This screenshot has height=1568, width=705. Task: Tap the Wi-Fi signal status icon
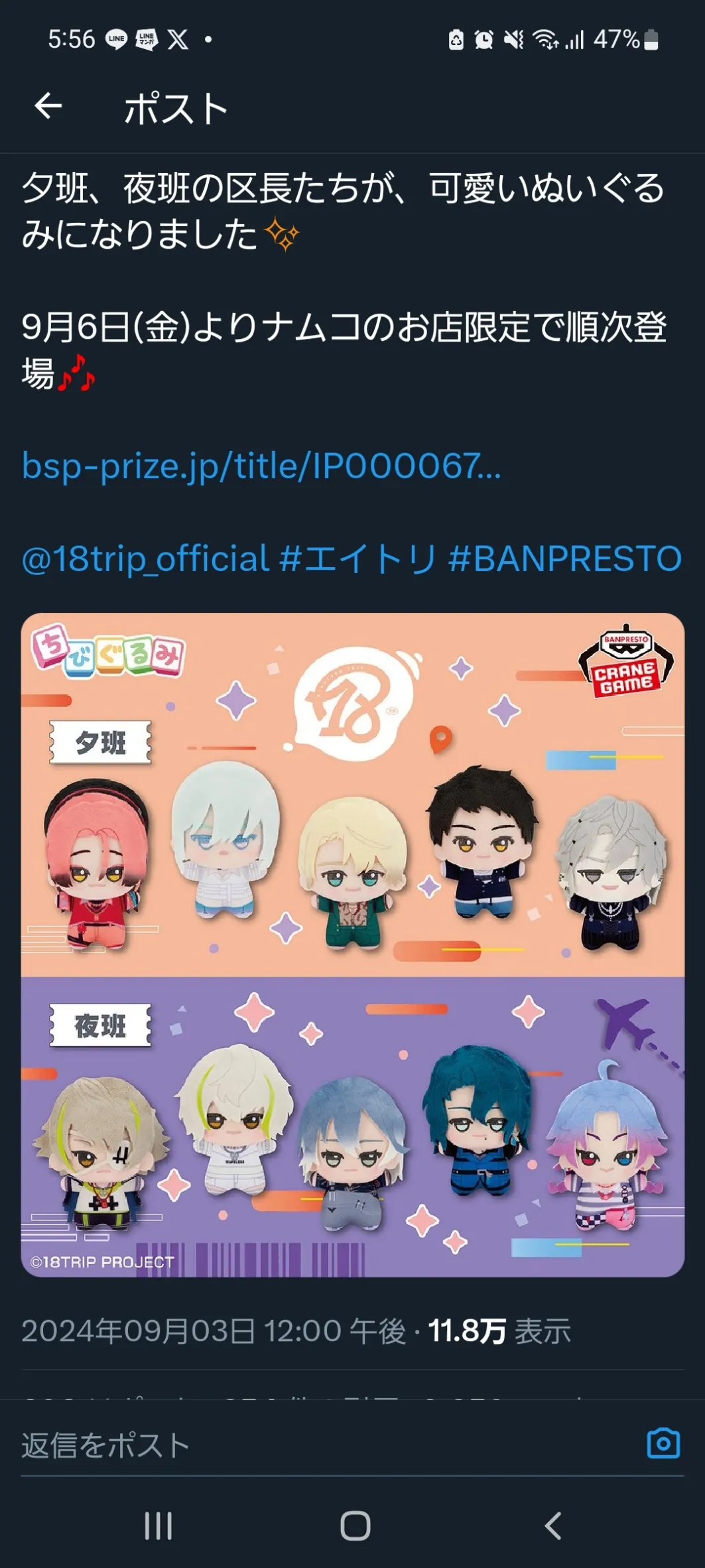tap(546, 40)
